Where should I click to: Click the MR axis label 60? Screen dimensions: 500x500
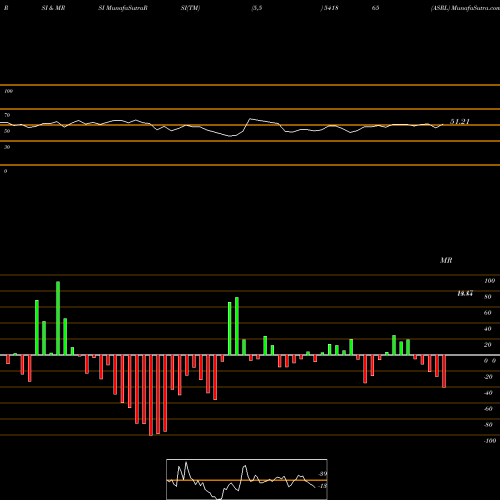[x=487, y=313]
